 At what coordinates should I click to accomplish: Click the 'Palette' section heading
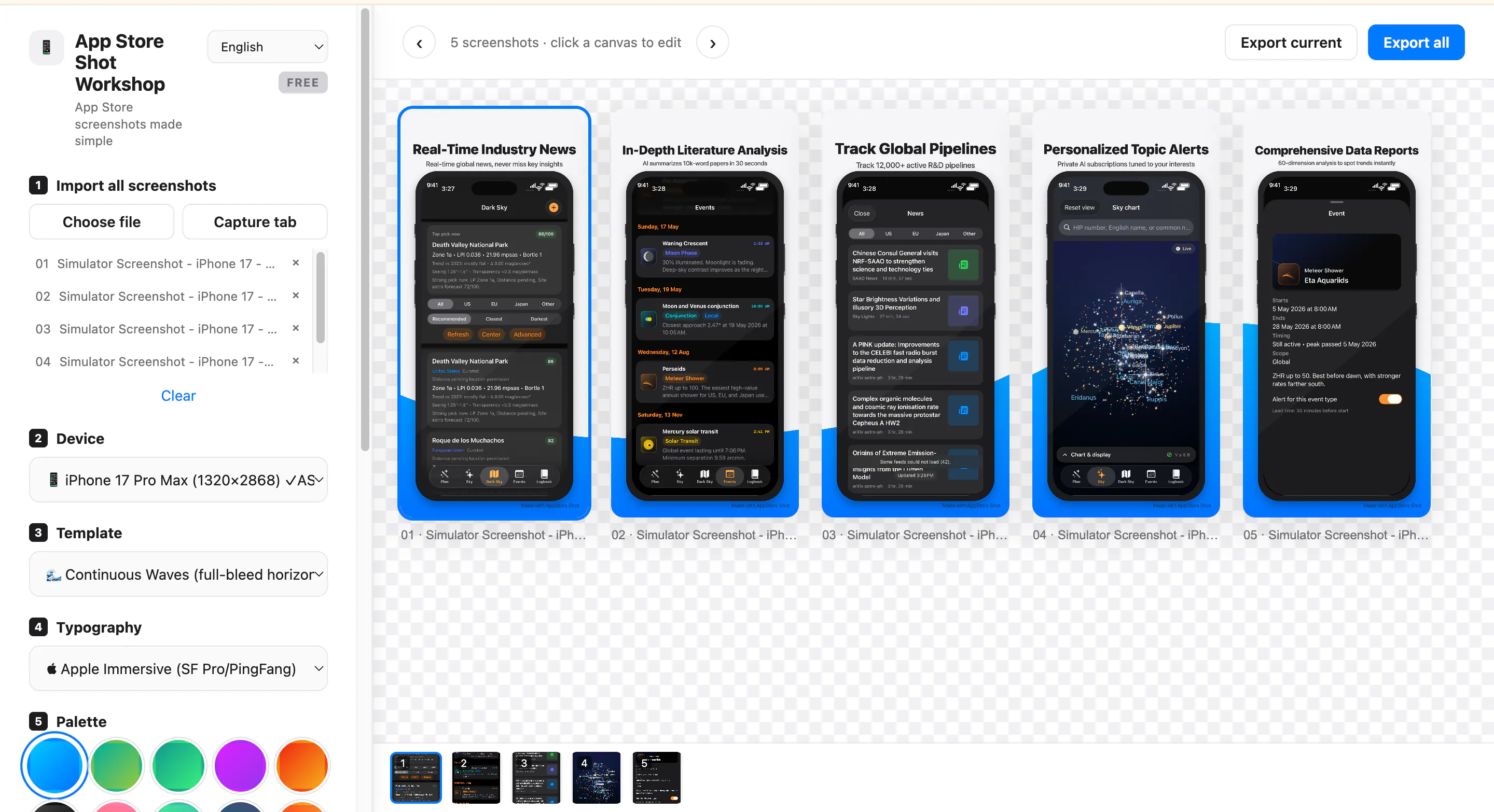tap(81, 722)
